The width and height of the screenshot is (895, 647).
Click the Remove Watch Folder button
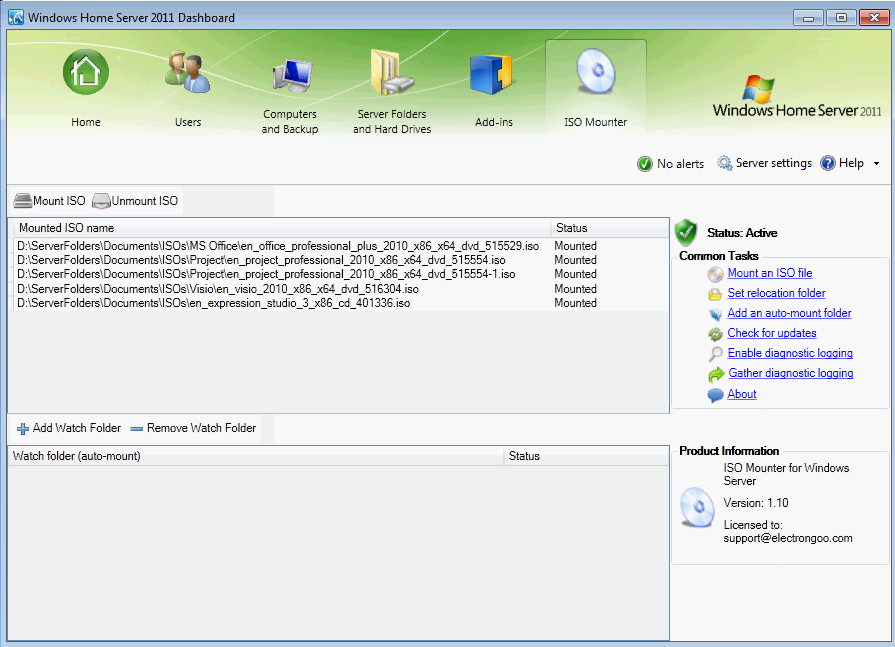pyautogui.click(x=193, y=428)
